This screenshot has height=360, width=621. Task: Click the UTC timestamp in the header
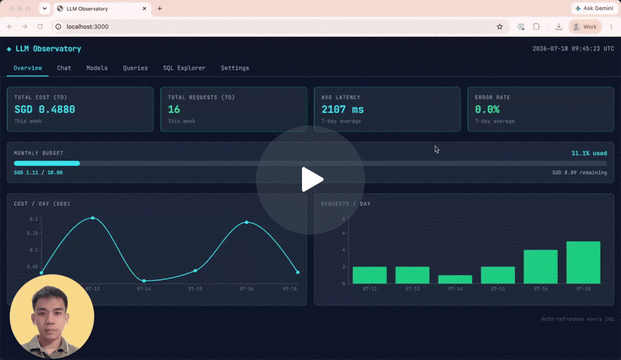point(573,49)
